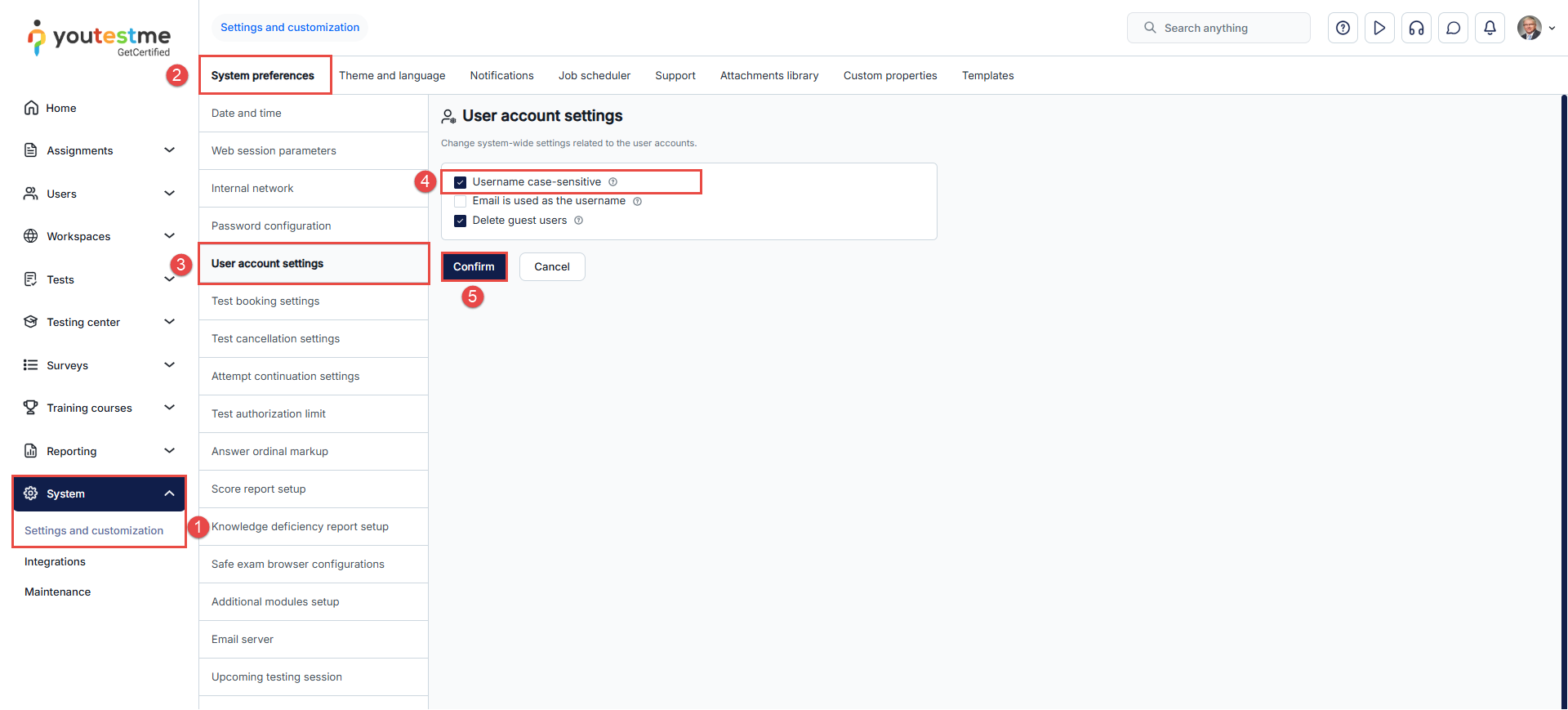Open the Job scheduler tab
This screenshot has height=710, width=1568.
tap(594, 75)
